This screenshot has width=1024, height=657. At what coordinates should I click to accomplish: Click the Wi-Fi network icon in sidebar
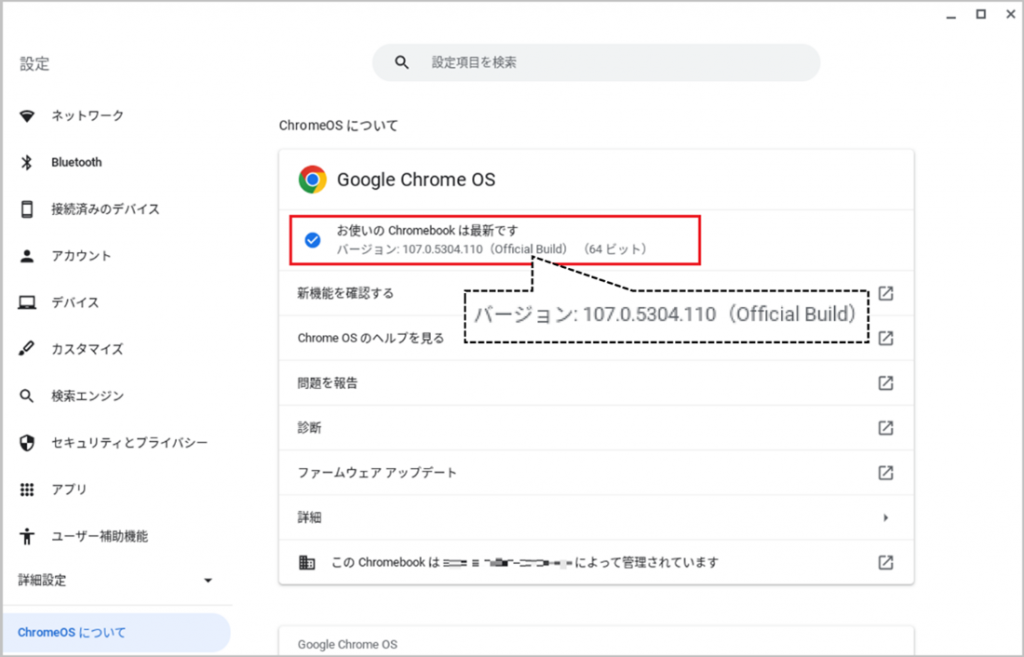[28, 116]
